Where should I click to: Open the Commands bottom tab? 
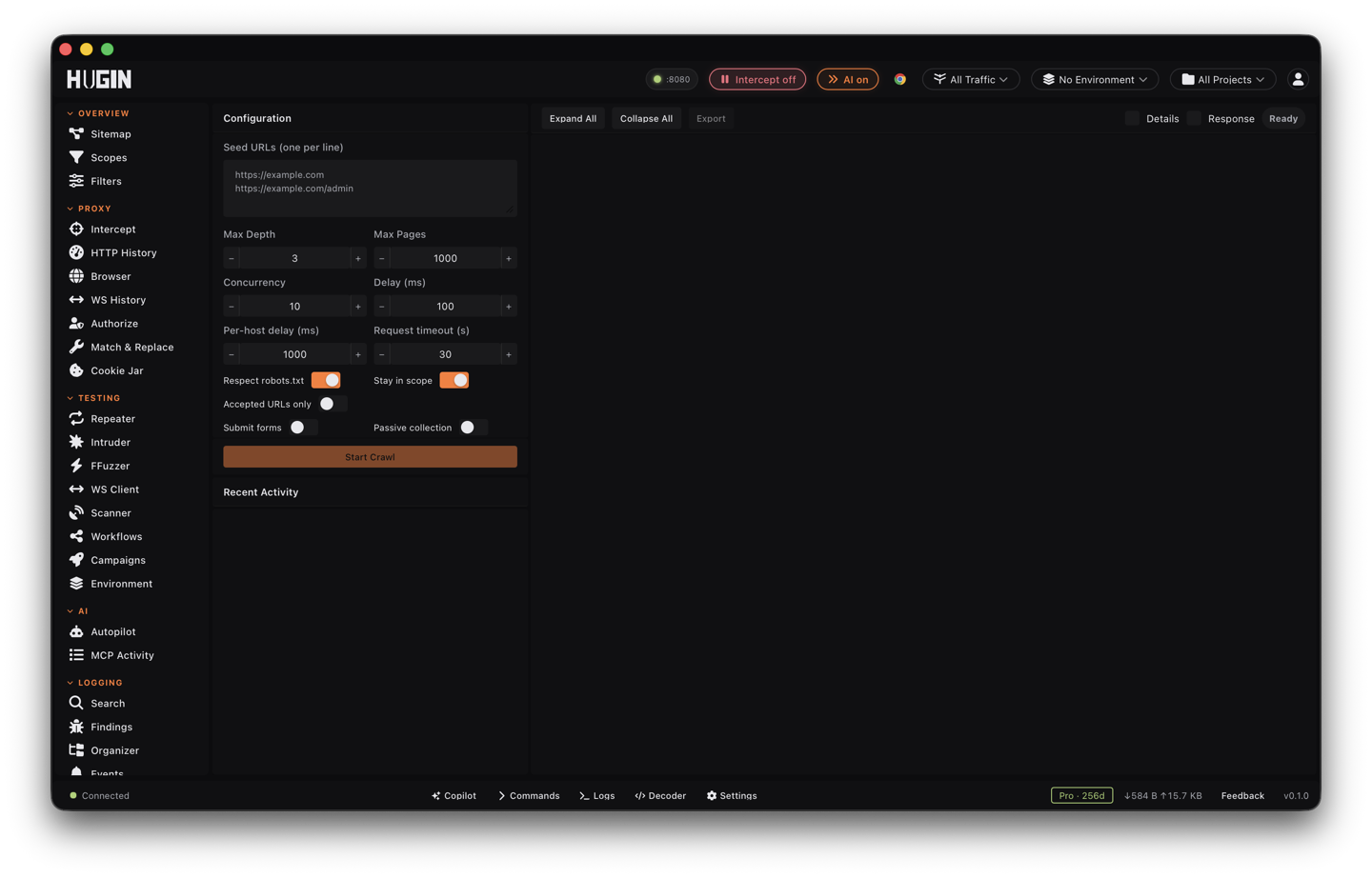coord(529,795)
